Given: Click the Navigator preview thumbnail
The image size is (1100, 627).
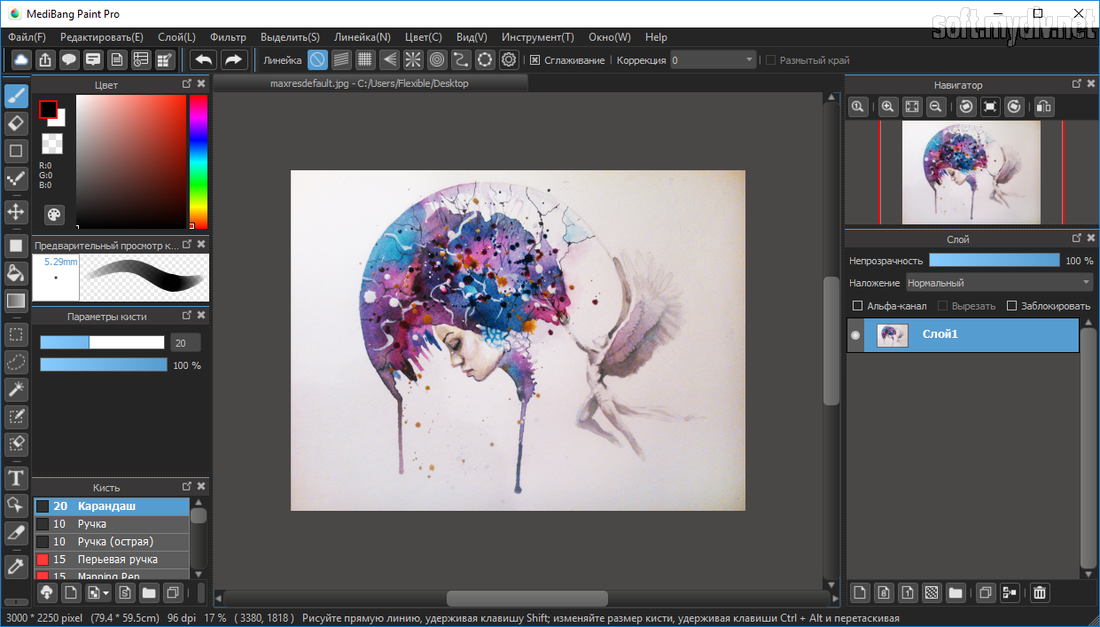Looking at the screenshot, I should pyautogui.click(x=971, y=173).
